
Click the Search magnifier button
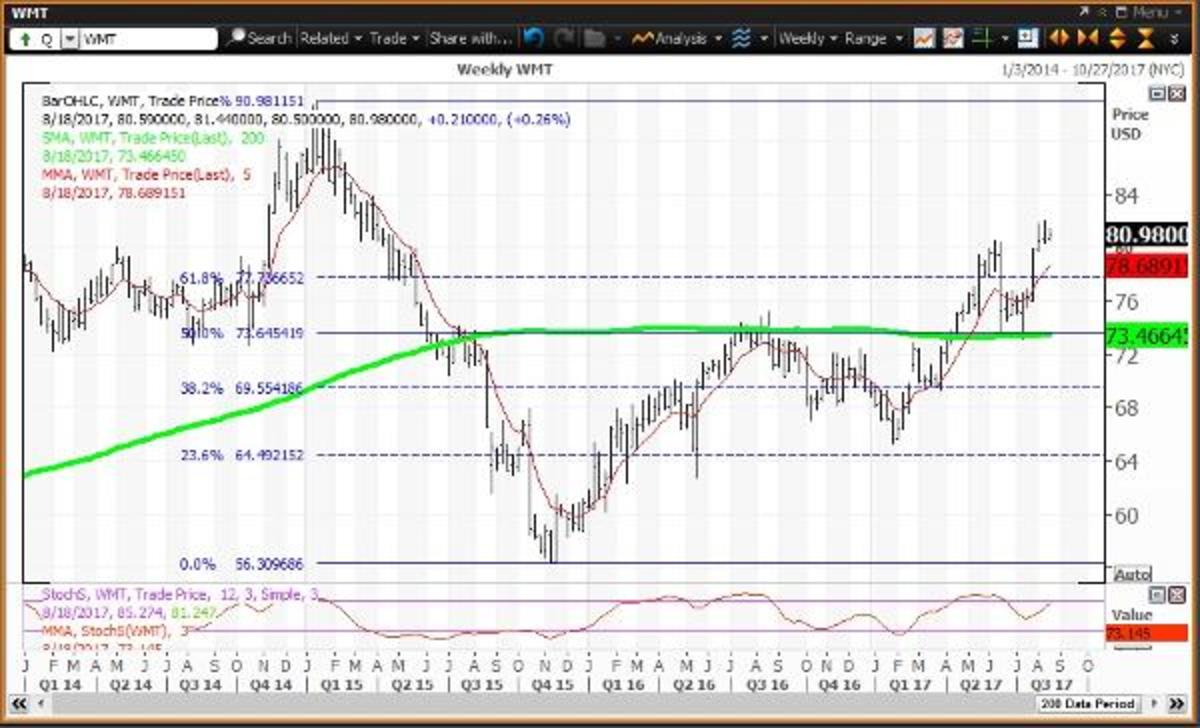(x=257, y=38)
